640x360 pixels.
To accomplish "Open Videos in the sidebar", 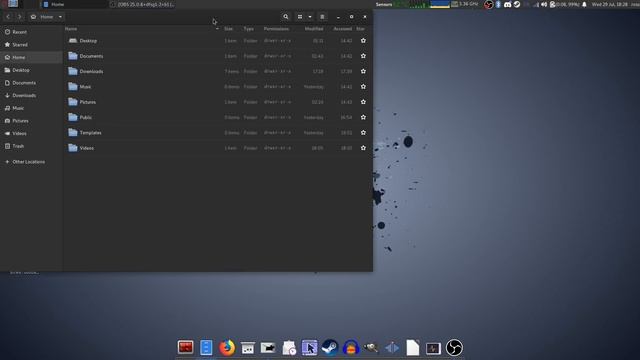I will (31, 133).
